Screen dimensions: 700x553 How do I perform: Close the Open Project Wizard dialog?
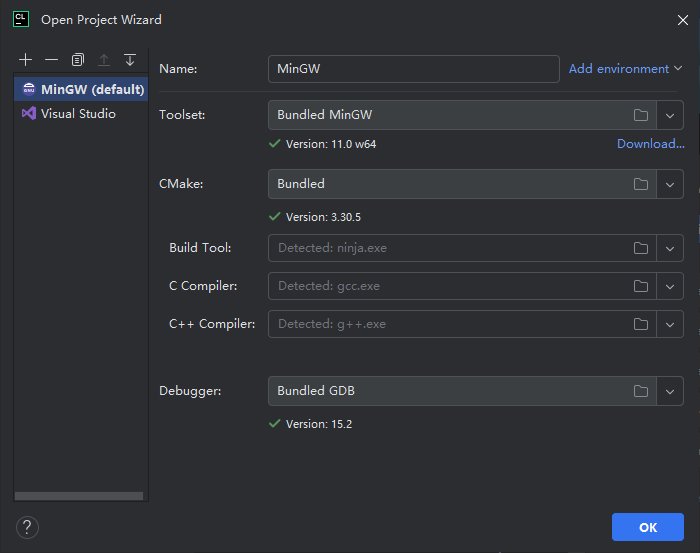[x=683, y=20]
